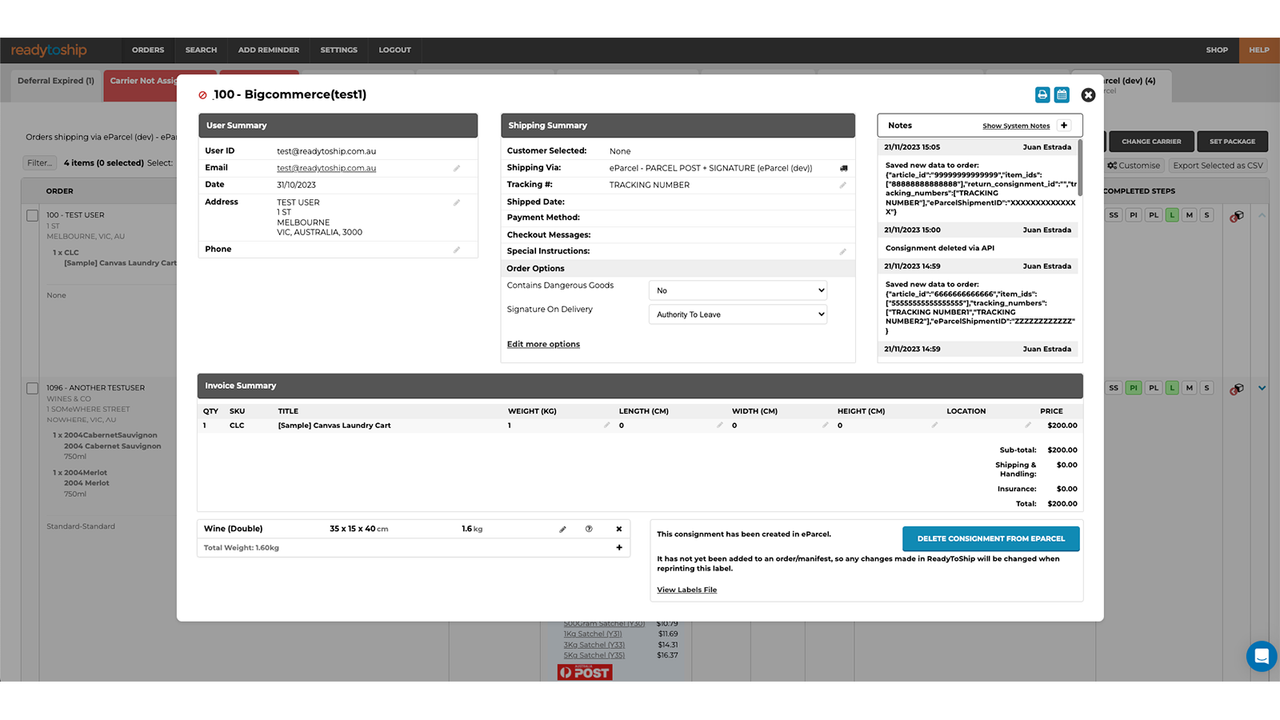Click the Notes panel scrollbar
Image resolution: width=1280 pixels, height=720 pixels.
(1079, 170)
